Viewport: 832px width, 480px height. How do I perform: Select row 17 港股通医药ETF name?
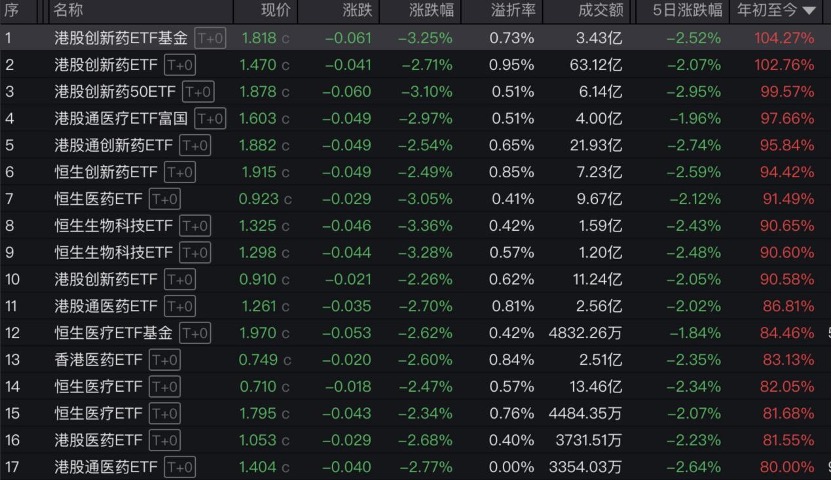point(106,466)
